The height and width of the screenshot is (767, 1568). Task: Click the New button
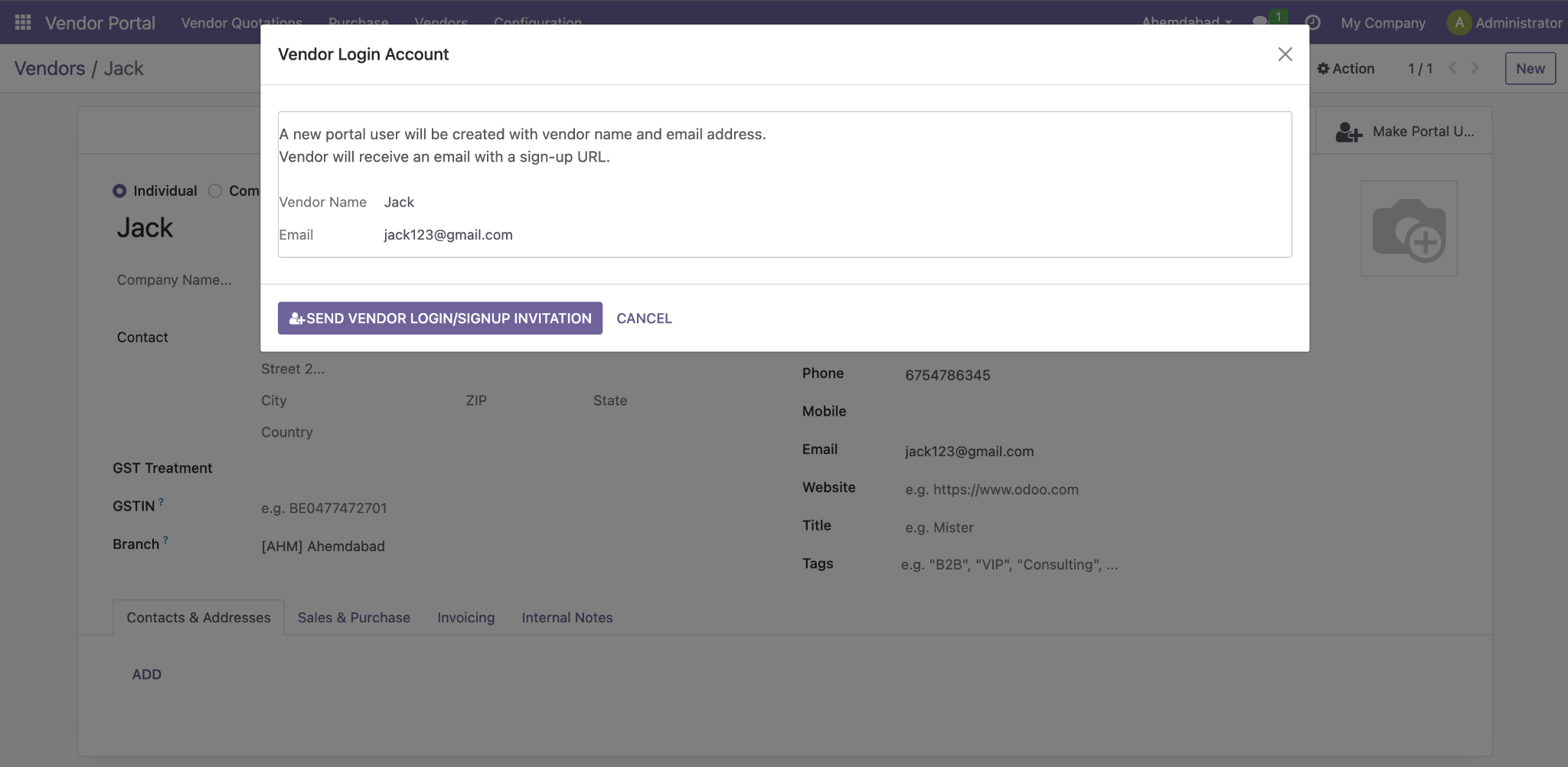[x=1530, y=68]
